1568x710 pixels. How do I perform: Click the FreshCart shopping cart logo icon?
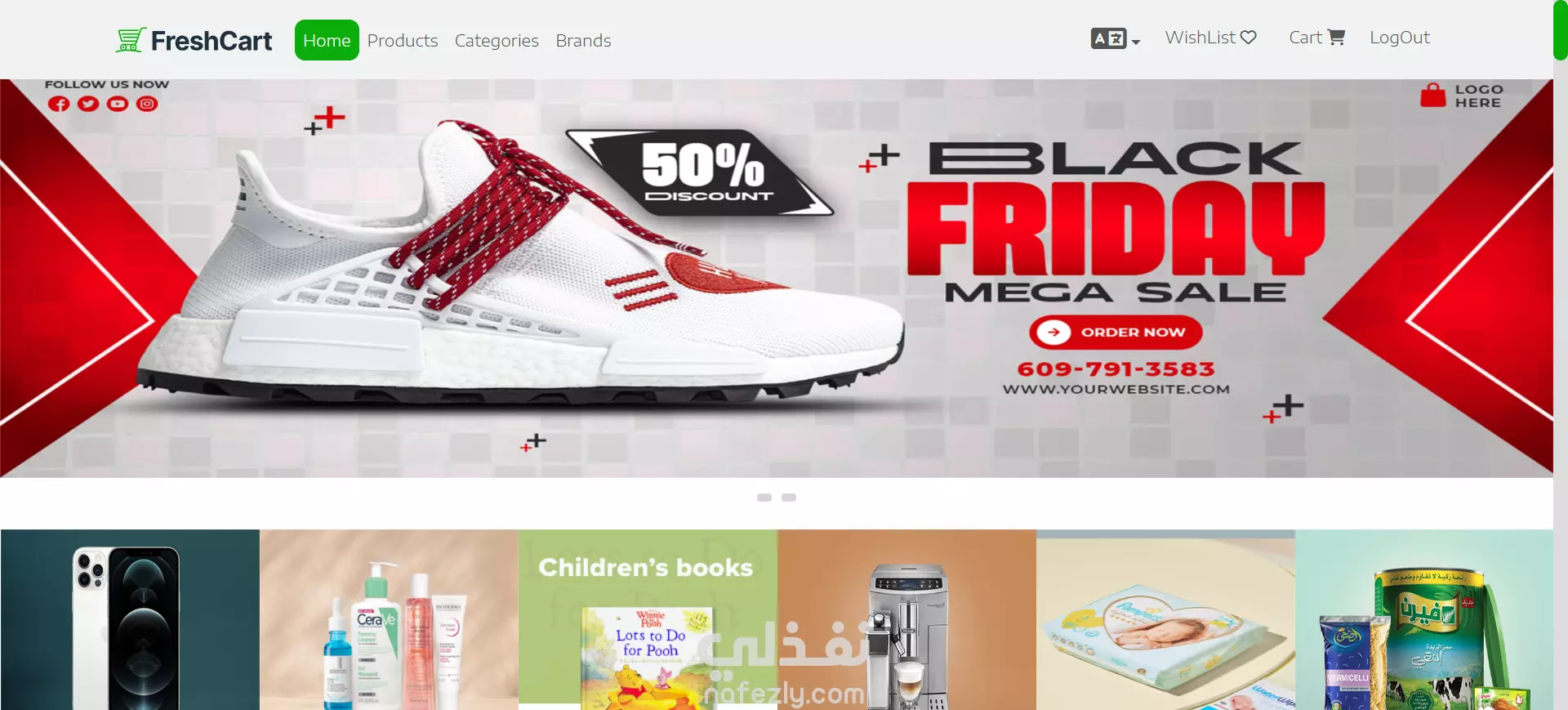131,40
